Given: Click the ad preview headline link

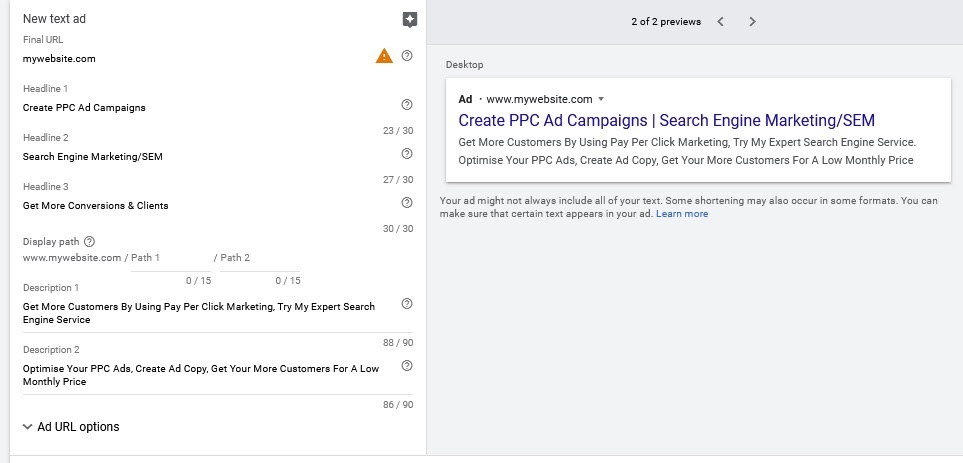Looking at the screenshot, I should click(666, 120).
